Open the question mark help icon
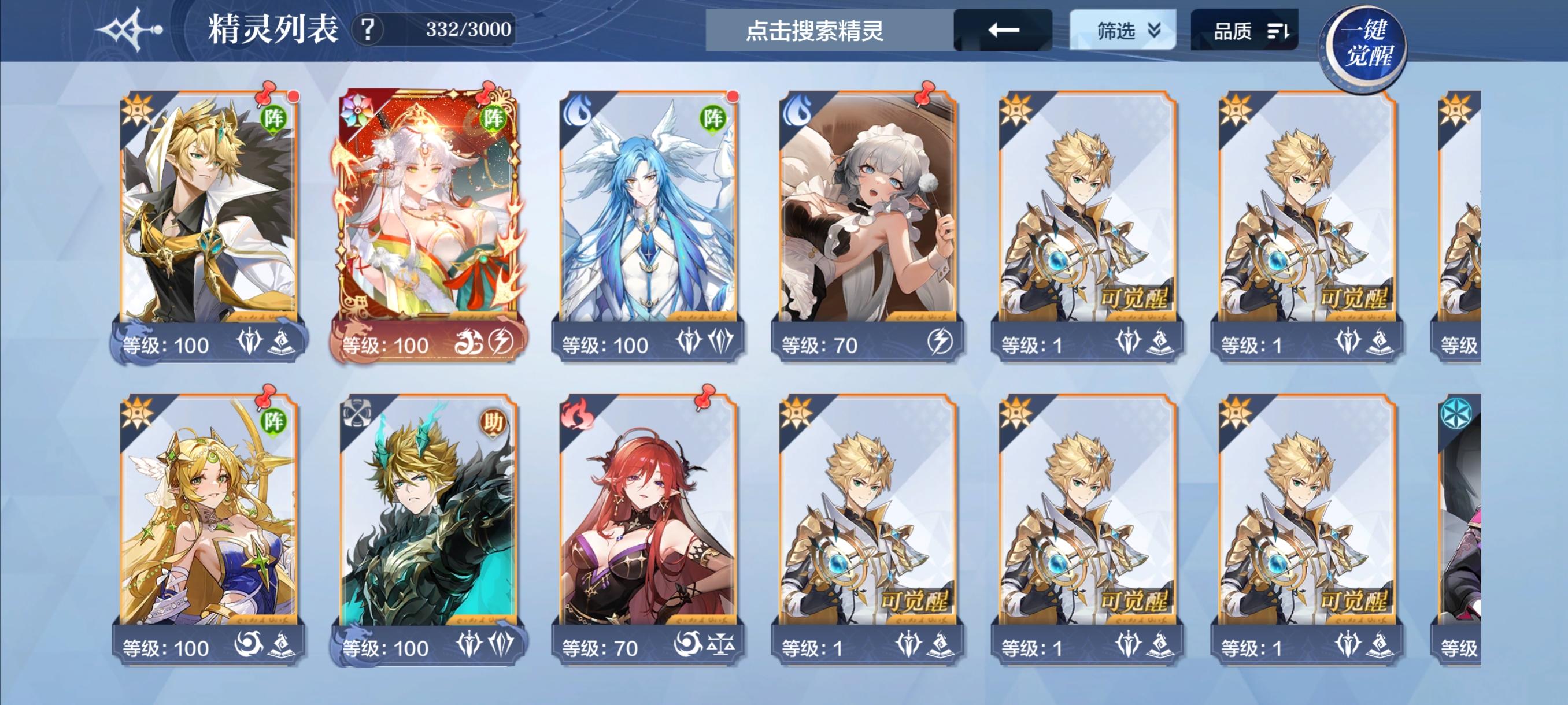This screenshot has height=705, width=1568. [368, 29]
